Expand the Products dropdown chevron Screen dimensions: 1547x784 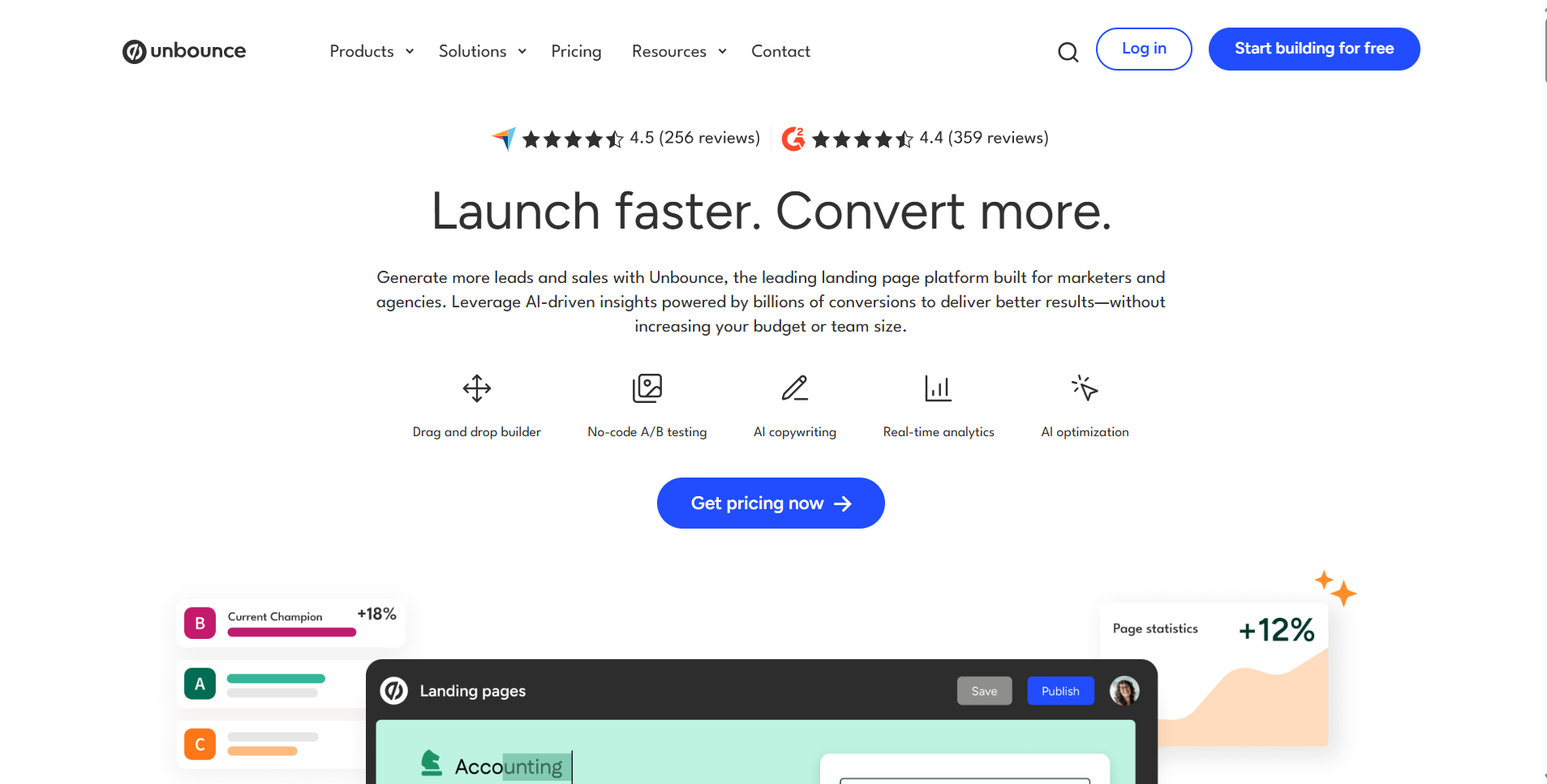click(x=410, y=51)
